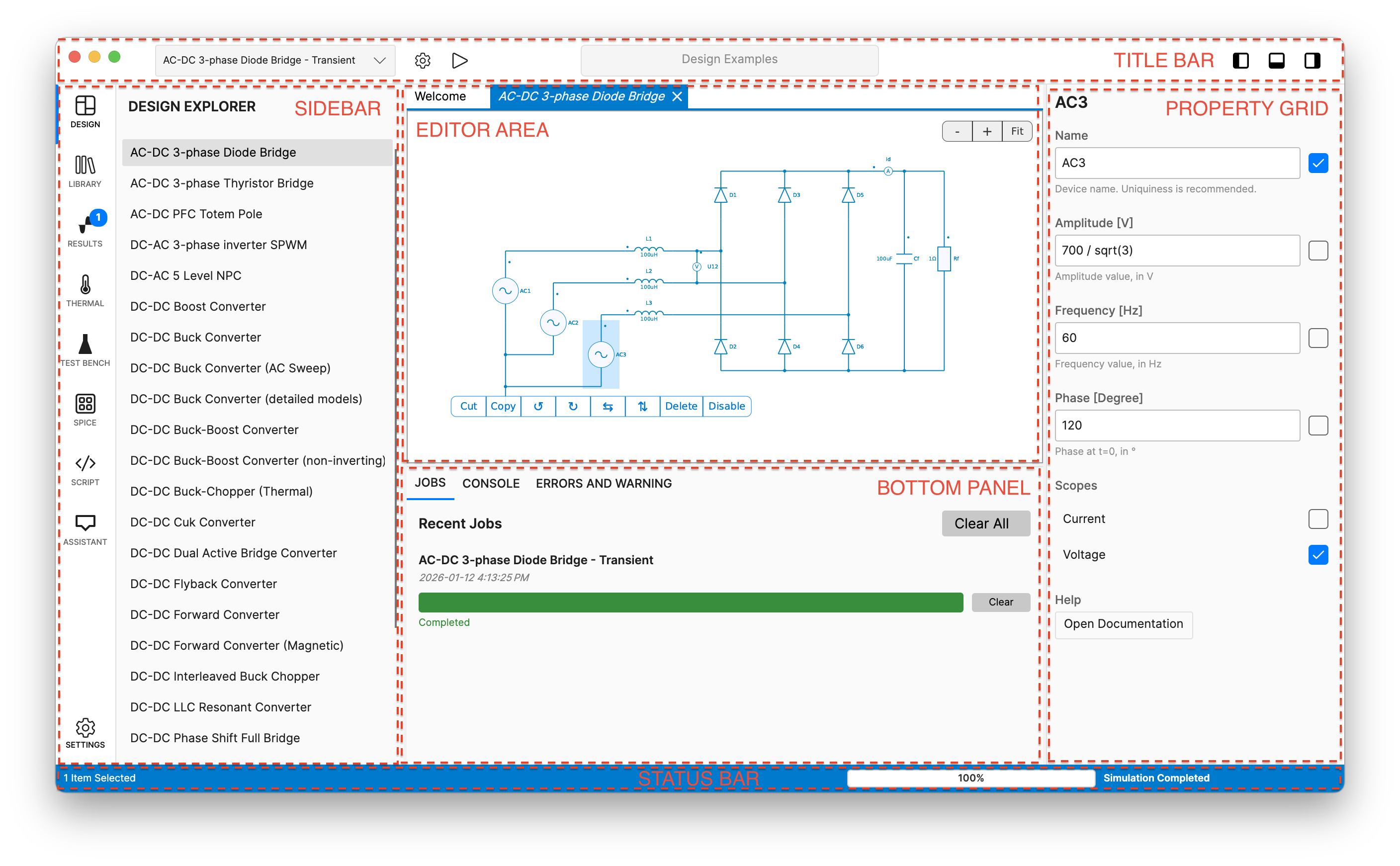Open simulation settings gear in title bar
This screenshot has width=1400, height=866.
(x=423, y=60)
